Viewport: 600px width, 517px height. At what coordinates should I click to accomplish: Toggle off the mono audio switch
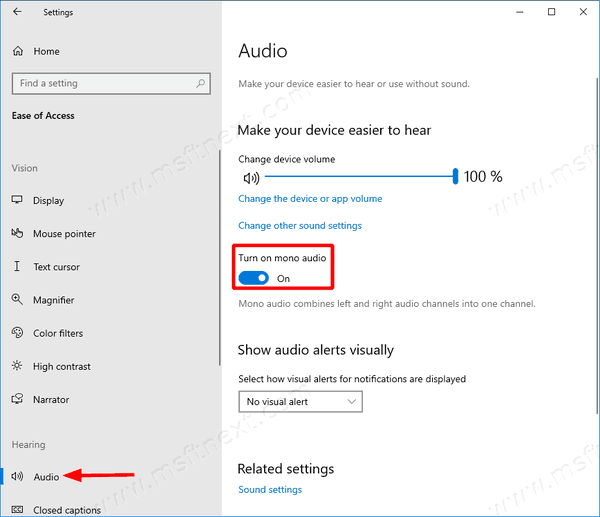pos(254,278)
